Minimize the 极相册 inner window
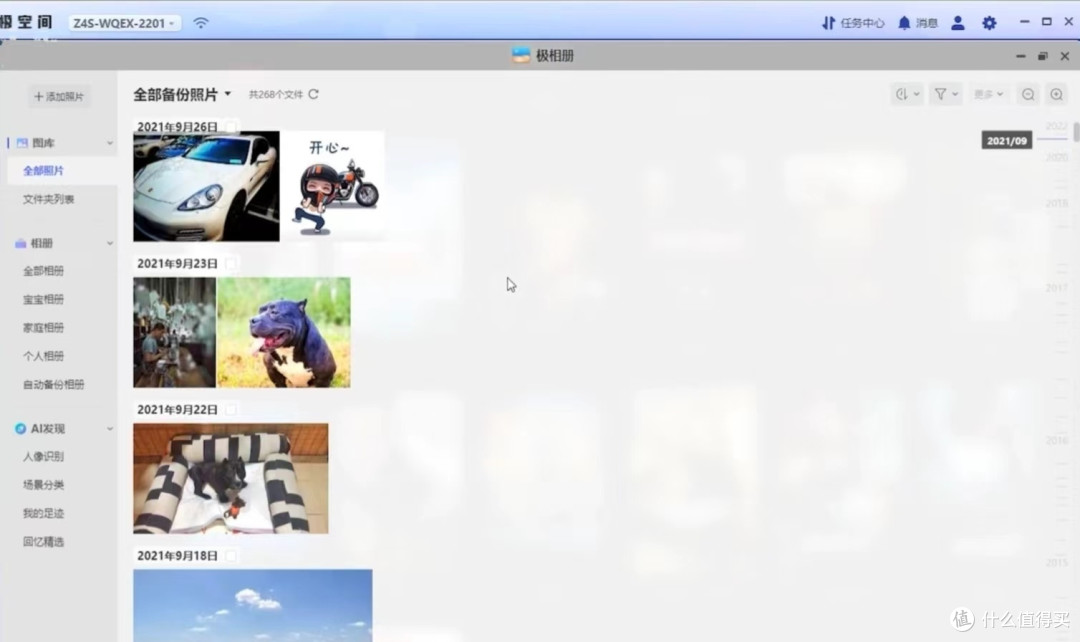Image resolution: width=1080 pixels, height=642 pixels. [x=1020, y=56]
